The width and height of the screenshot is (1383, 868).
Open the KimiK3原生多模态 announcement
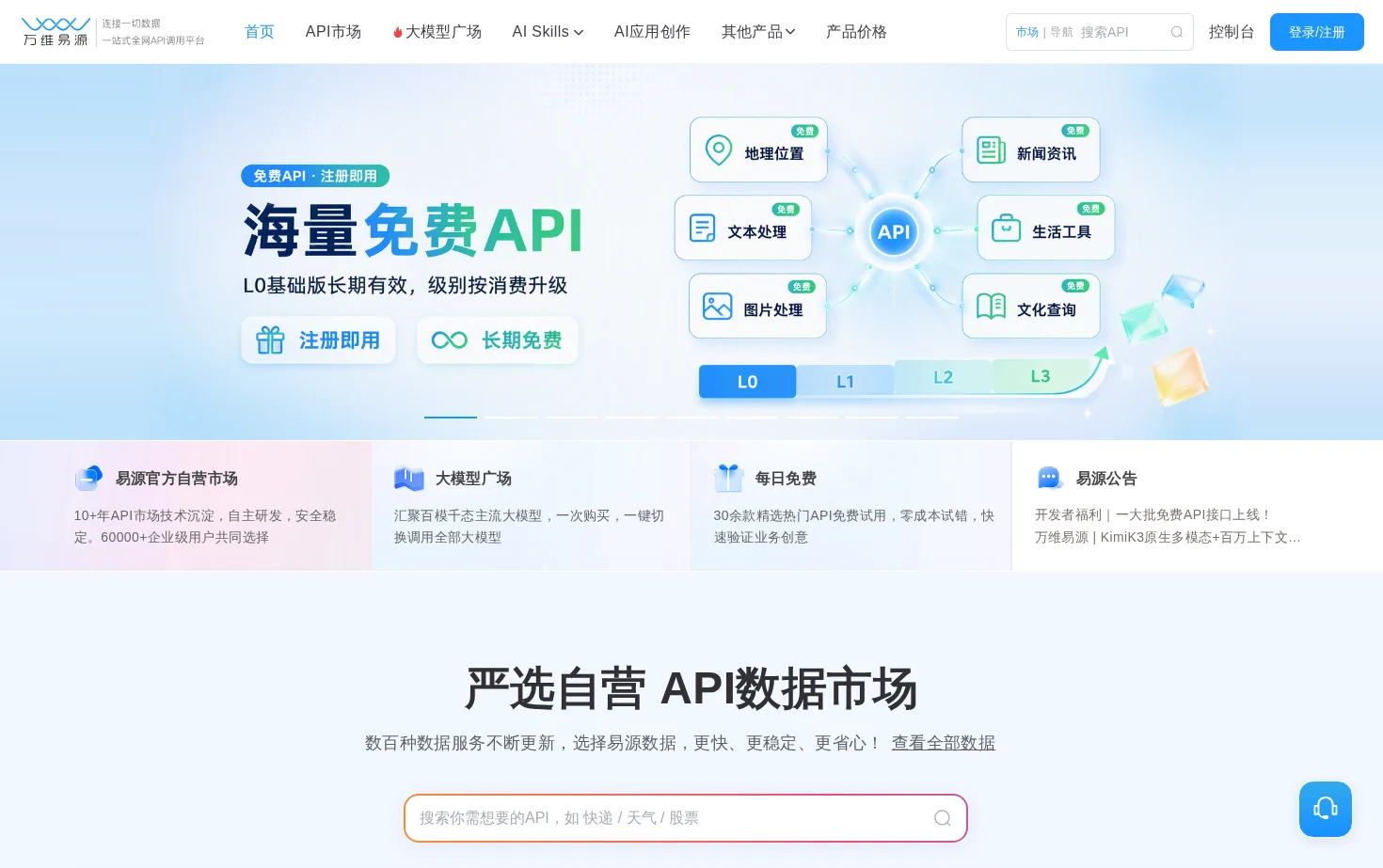1168,537
